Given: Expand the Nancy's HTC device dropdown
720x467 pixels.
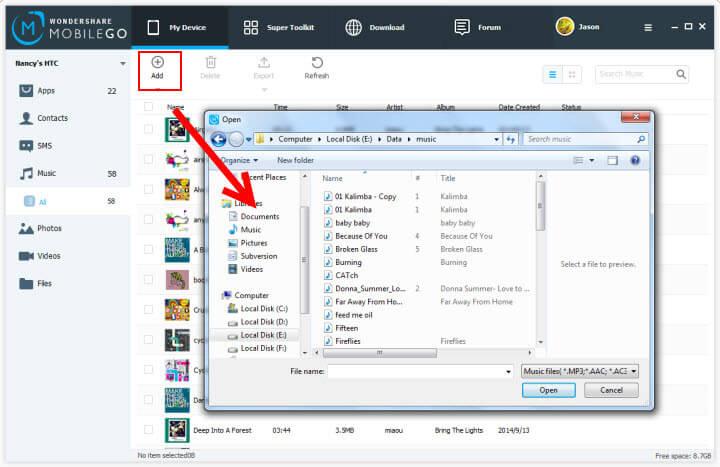Looking at the screenshot, I should (x=123, y=63).
